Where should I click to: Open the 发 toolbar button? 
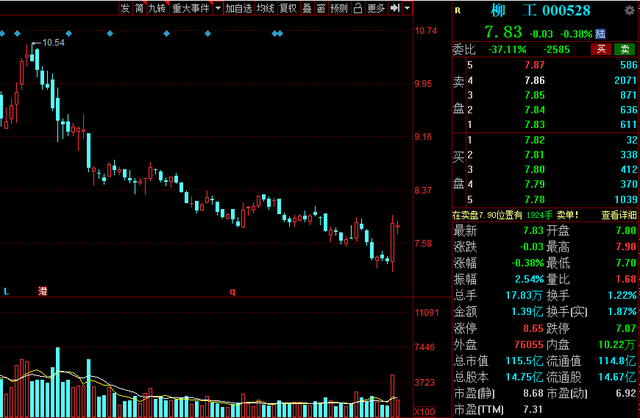point(125,8)
